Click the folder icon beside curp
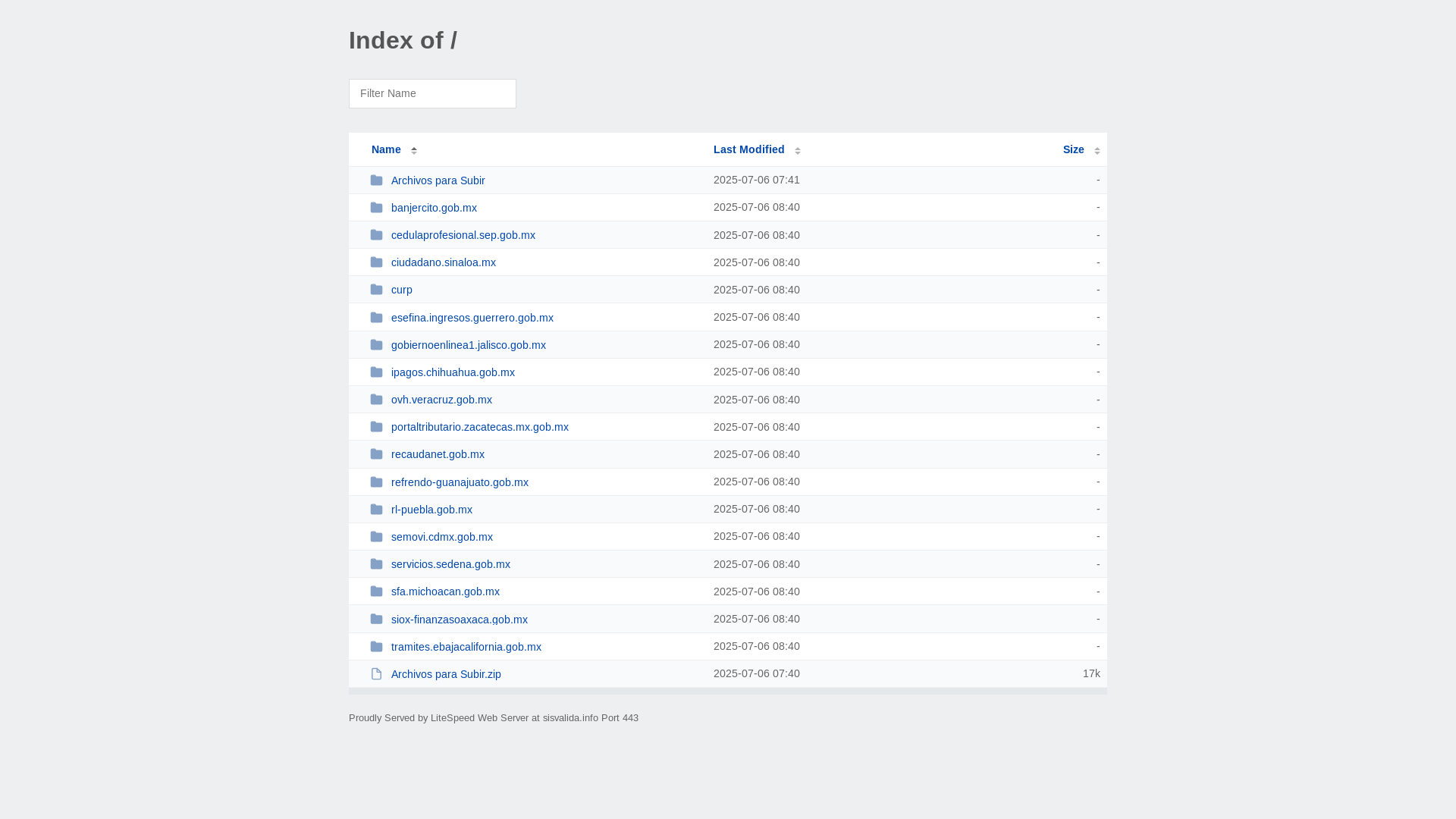Screen dimensions: 1456x819 (376, 290)
